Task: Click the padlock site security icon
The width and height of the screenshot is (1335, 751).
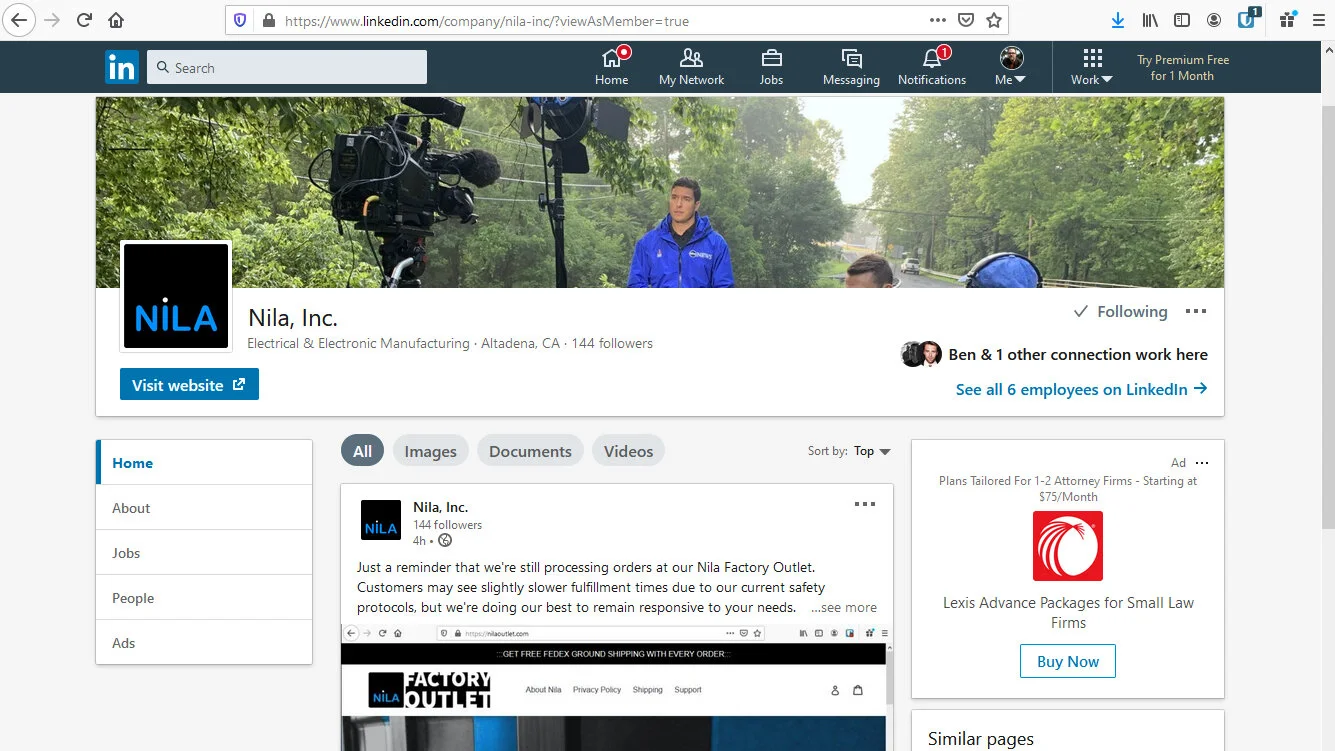Action: (267, 20)
